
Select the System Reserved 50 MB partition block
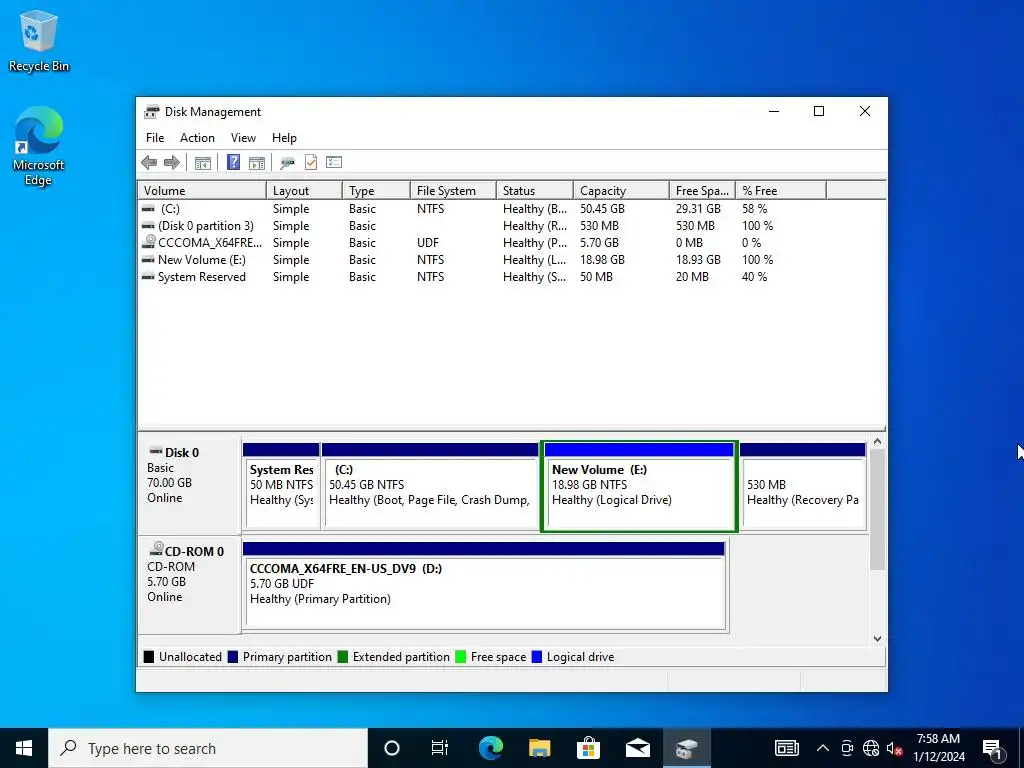click(x=281, y=487)
